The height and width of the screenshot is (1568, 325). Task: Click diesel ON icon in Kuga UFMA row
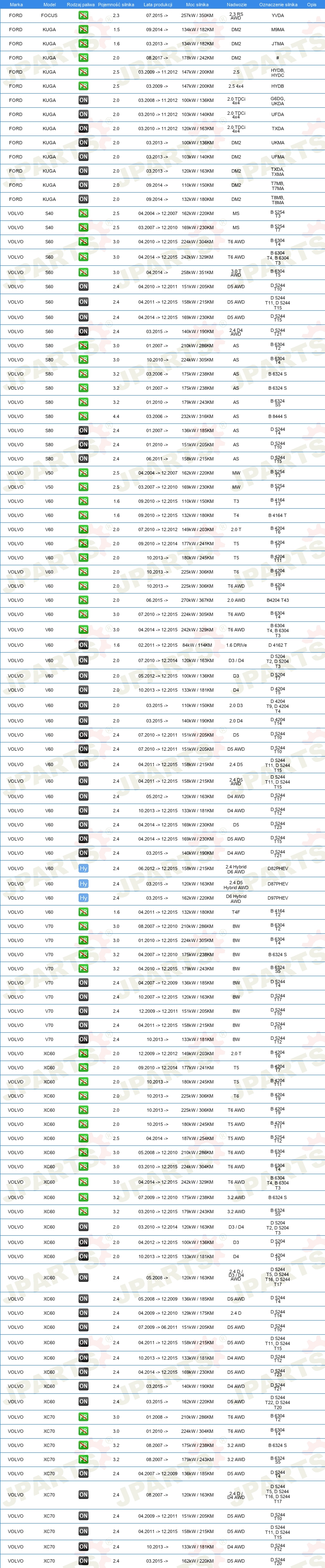pos(84,157)
